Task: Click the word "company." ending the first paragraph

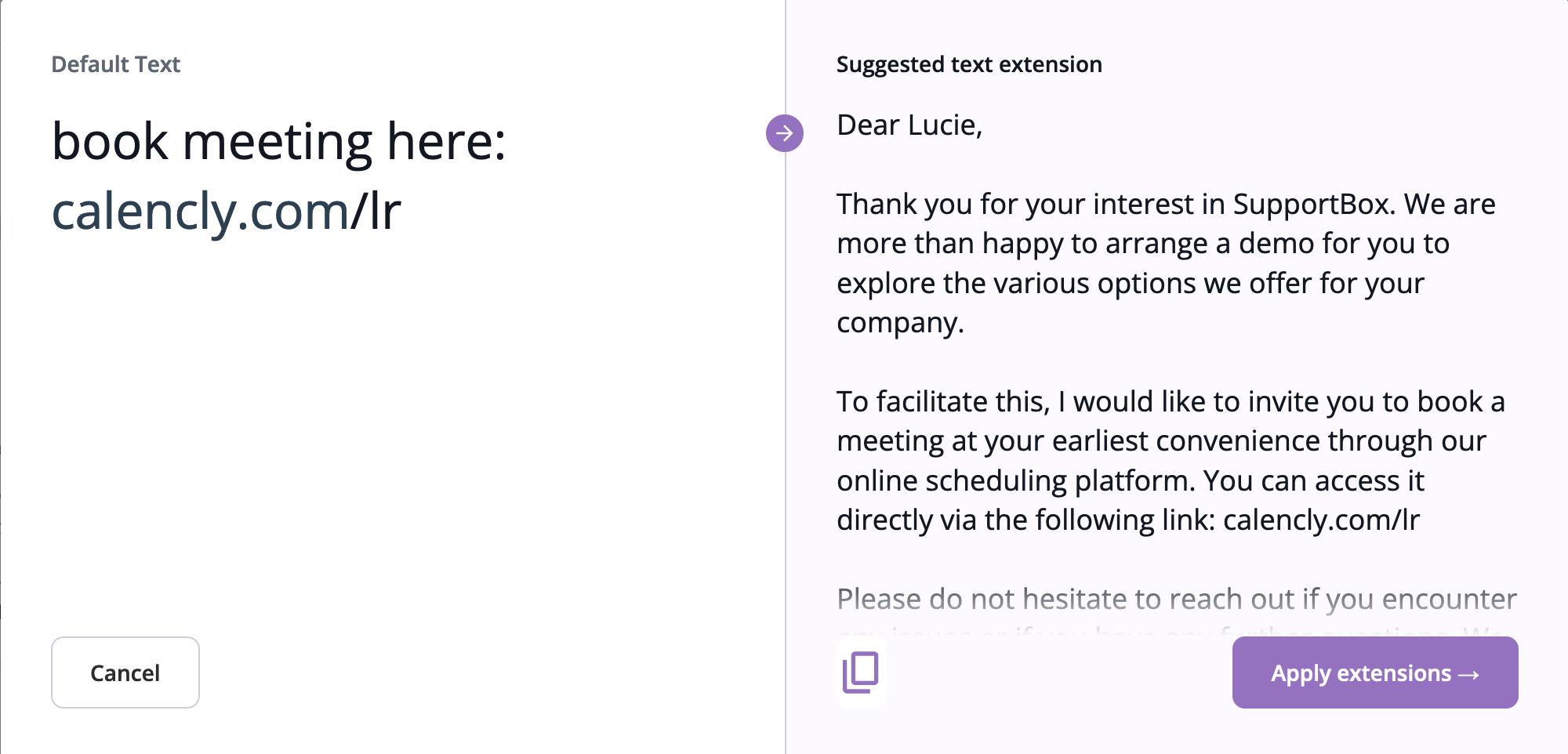Action: point(900,323)
